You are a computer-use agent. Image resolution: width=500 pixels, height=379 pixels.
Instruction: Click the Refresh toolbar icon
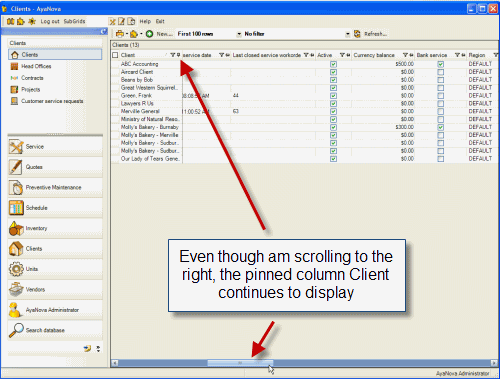tap(357, 34)
